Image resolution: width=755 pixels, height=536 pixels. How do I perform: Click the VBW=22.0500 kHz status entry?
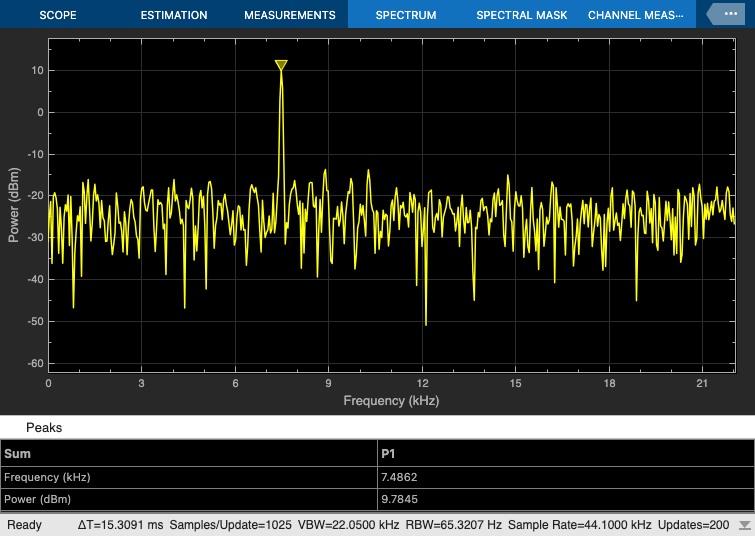point(349,525)
